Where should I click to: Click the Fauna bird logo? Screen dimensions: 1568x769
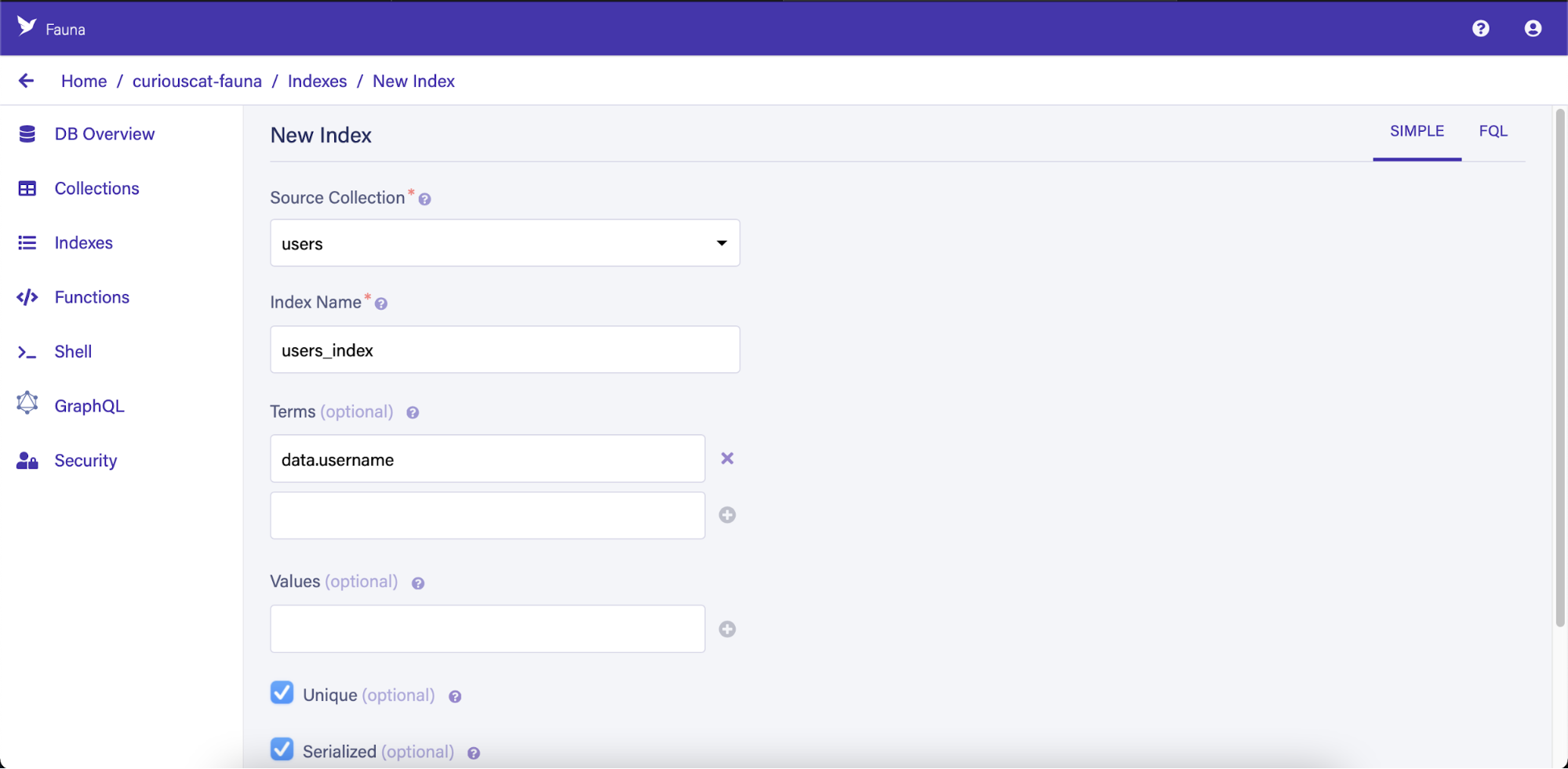tap(27, 27)
